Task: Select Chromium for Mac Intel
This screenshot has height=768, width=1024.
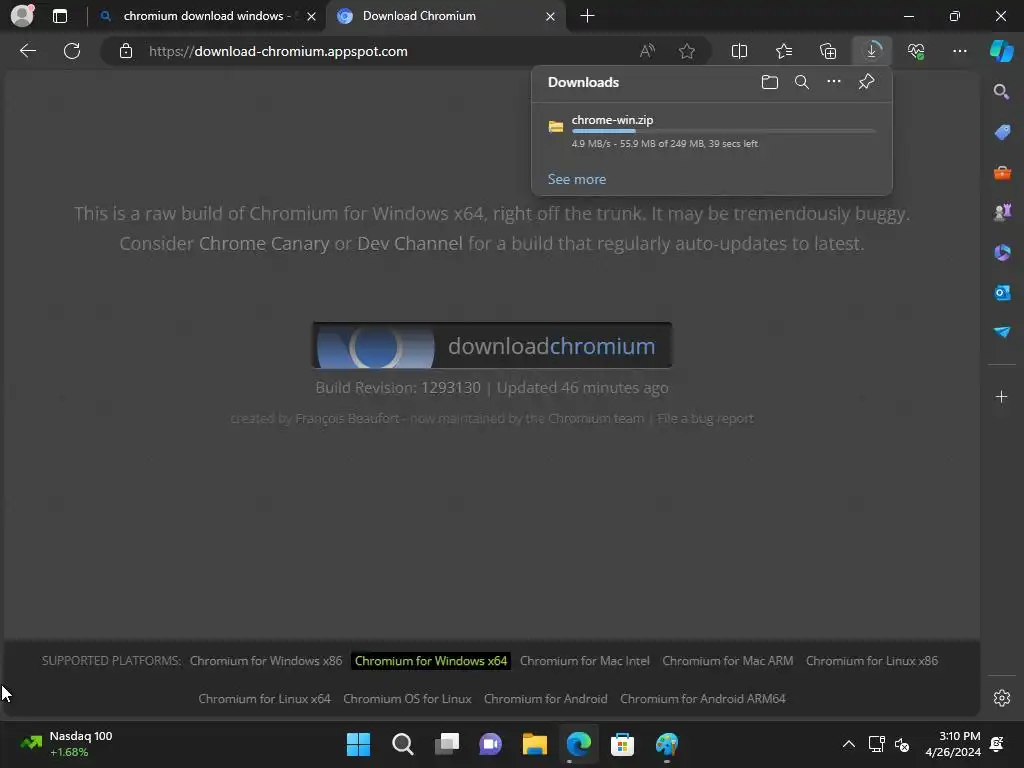Action: pos(584,661)
